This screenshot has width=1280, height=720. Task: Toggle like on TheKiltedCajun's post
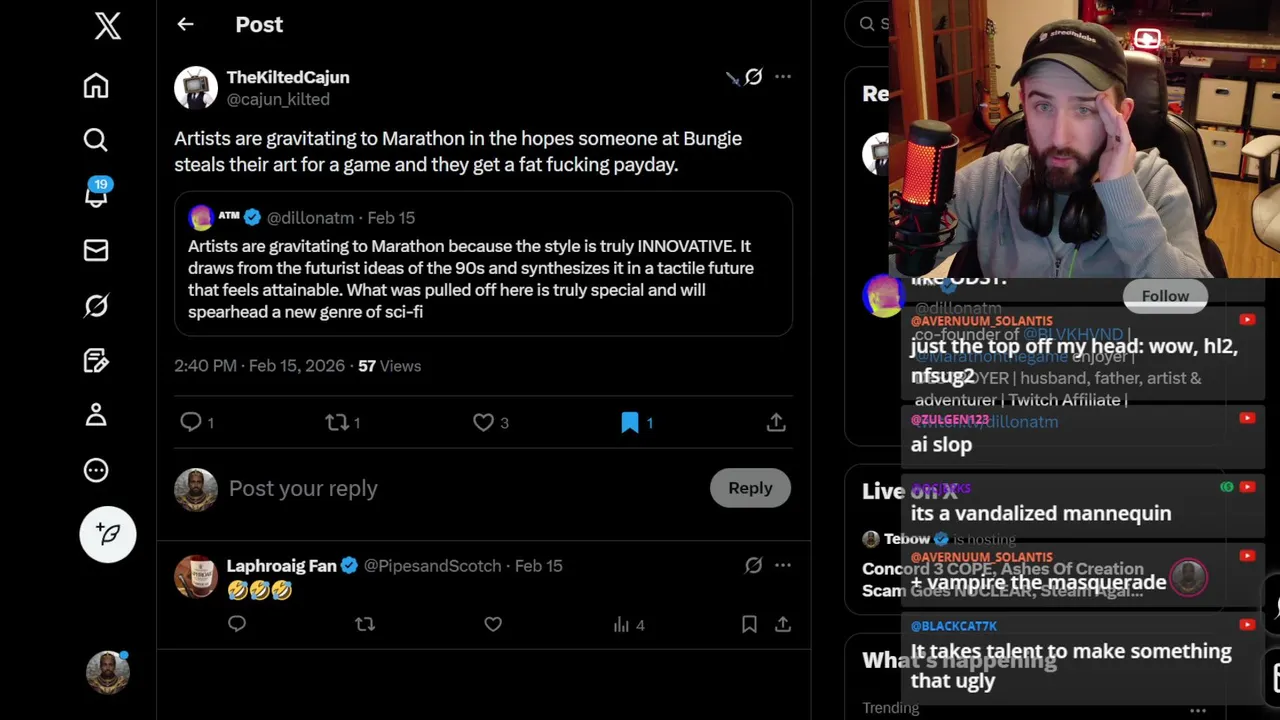tap(484, 423)
